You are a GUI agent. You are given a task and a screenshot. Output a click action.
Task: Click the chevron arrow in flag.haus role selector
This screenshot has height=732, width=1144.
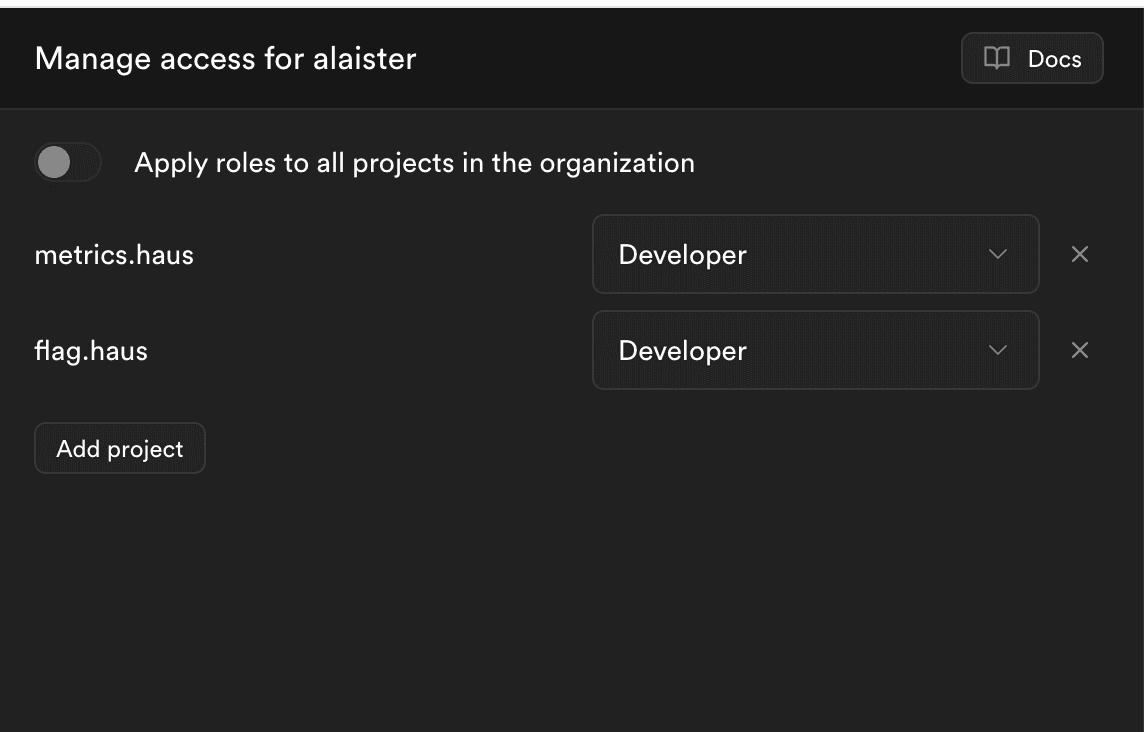(997, 350)
